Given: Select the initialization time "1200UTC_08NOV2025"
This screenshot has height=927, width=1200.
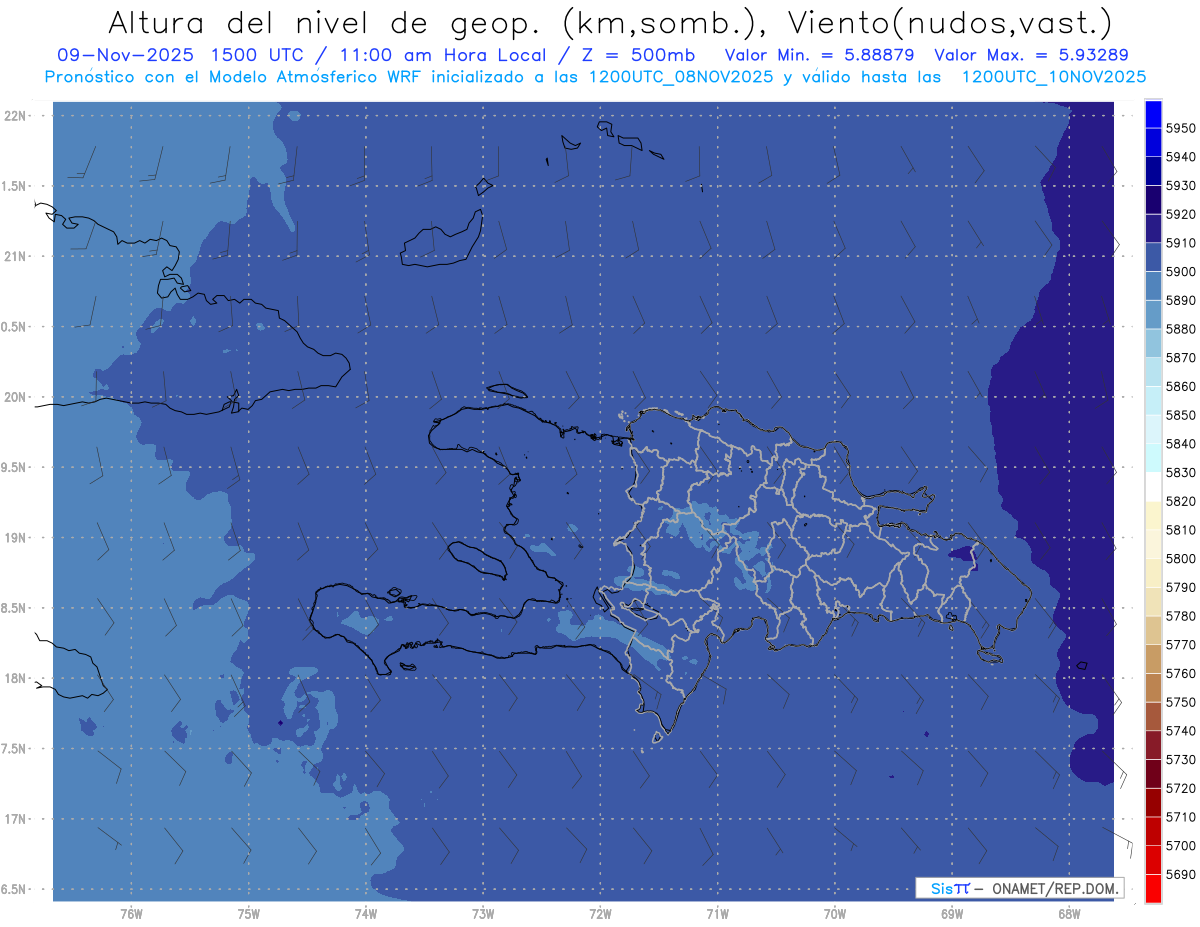Looking at the screenshot, I should point(681,76).
